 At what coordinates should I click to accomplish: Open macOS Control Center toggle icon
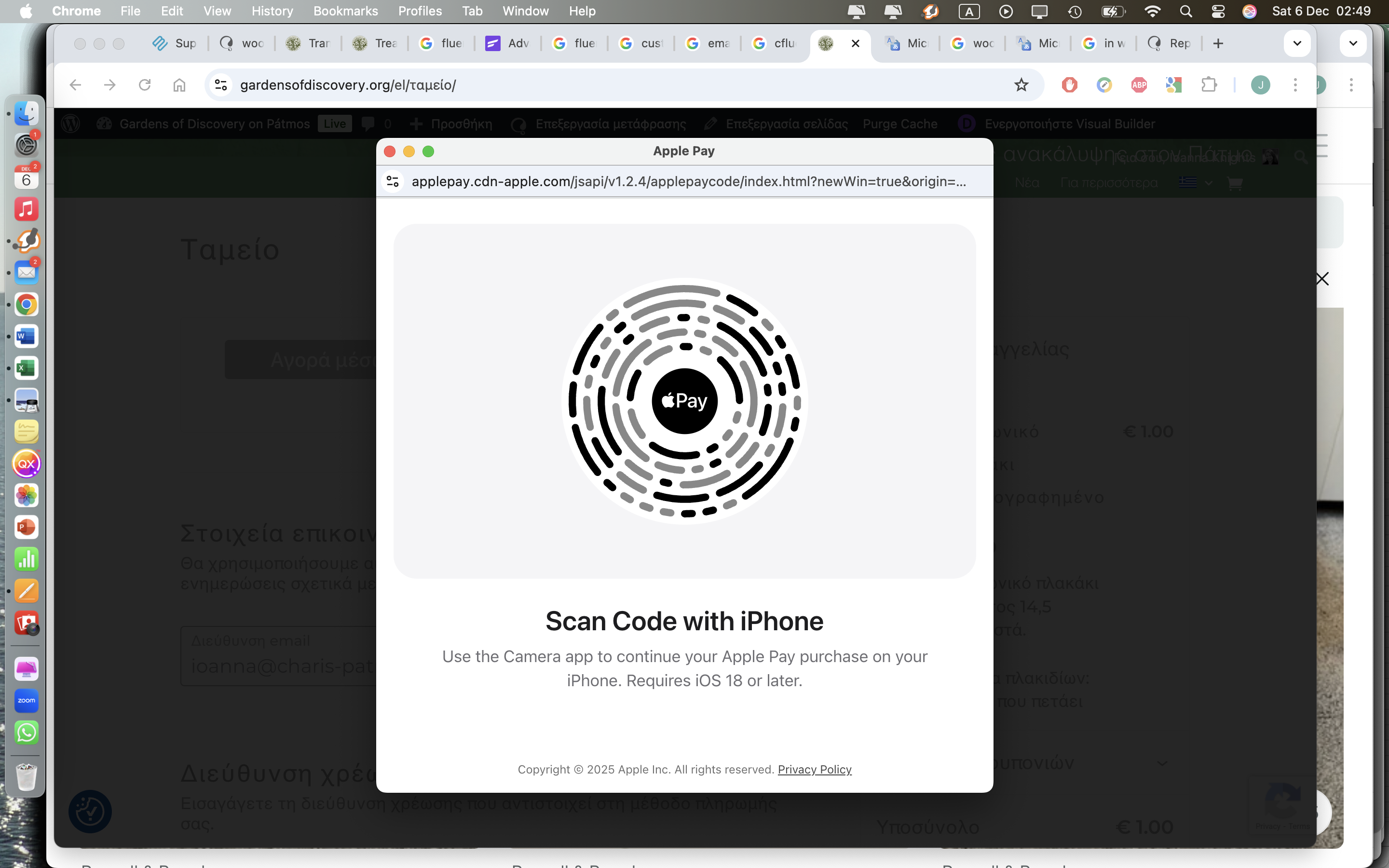pyautogui.click(x=1217, y=11)
